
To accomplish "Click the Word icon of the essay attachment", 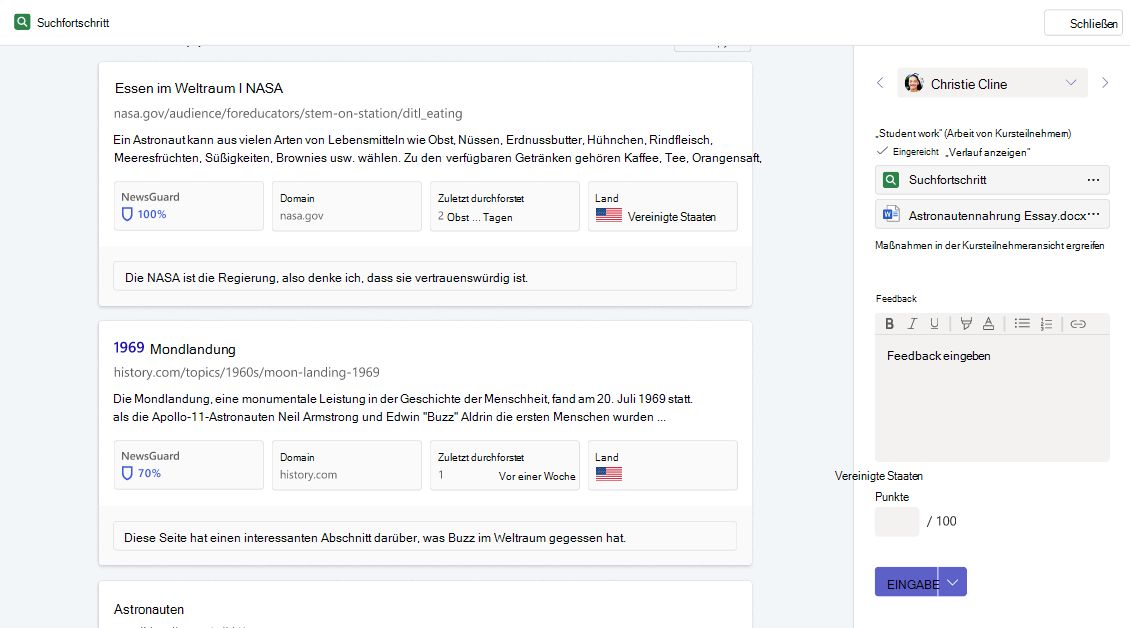I will pyautogui.click(x=891, y=215).
